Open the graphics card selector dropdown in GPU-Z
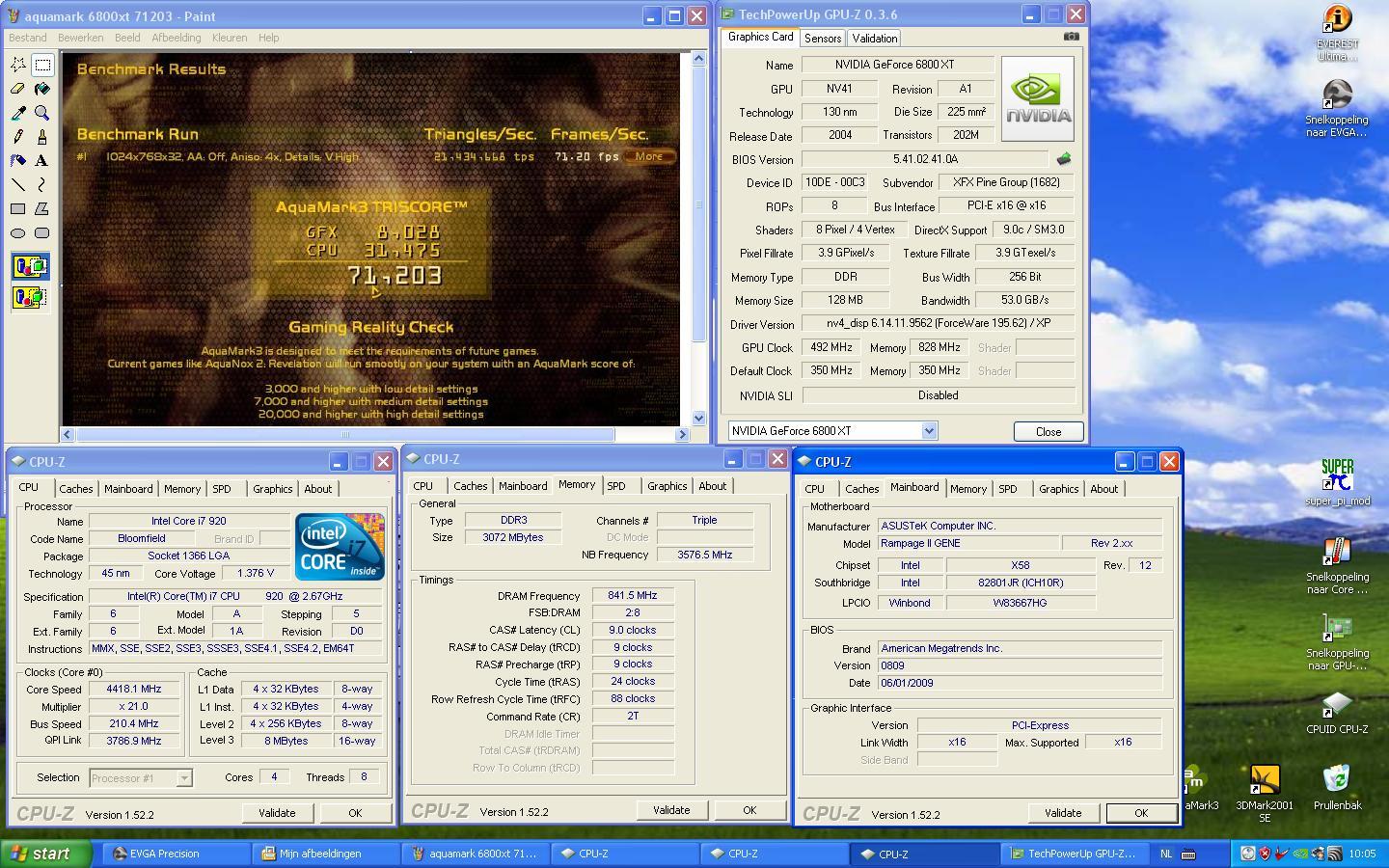The width and height of the screenshot is (1389, 868). tap(929, 431)
